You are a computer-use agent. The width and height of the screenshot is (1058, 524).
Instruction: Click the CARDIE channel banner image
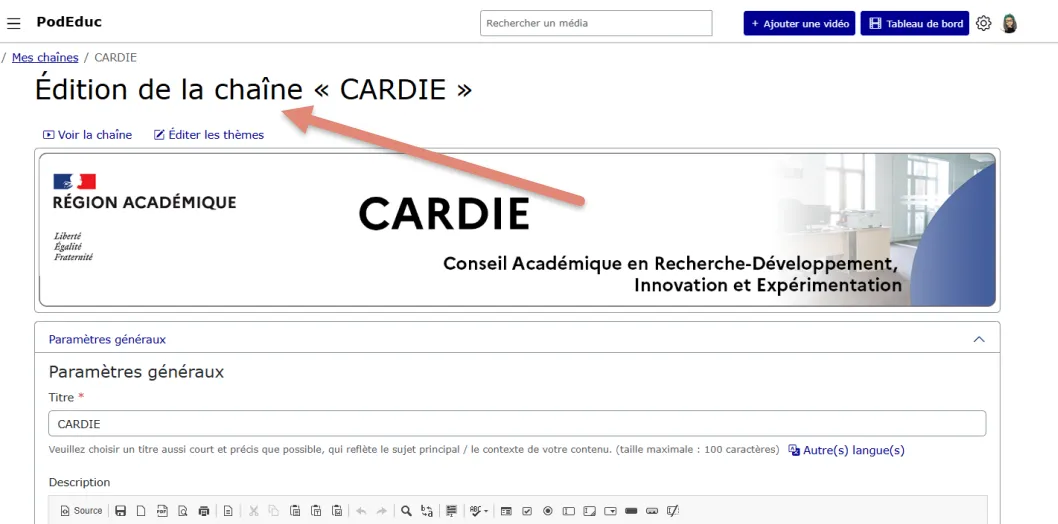[x=517, y=230]
